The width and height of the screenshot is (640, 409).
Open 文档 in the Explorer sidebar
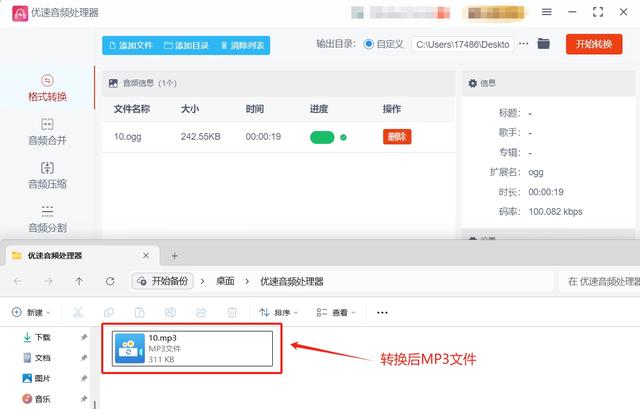click(x=37, y=358)
